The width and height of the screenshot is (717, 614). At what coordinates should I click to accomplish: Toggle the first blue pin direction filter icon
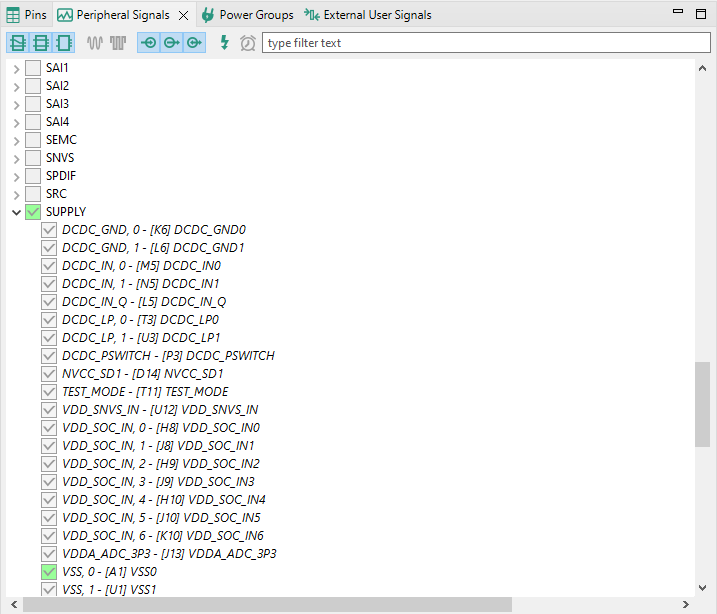[148, 43]
